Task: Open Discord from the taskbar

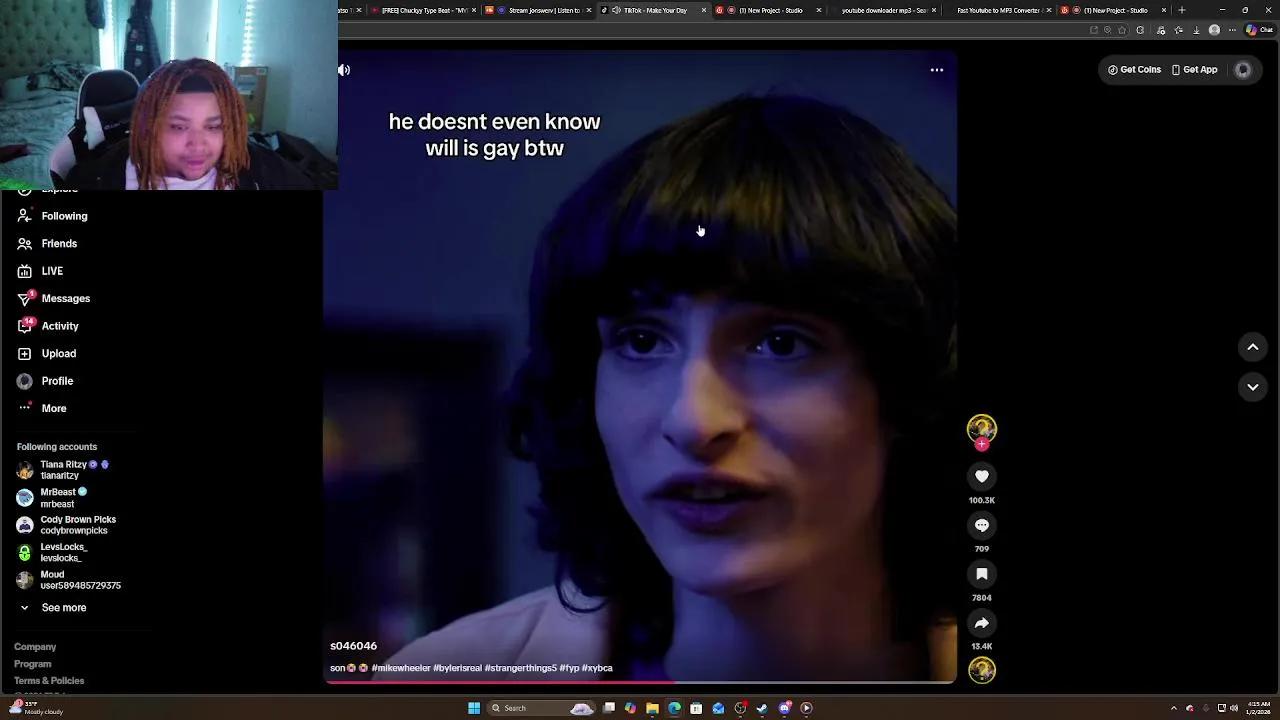Action: click(785, 708)
